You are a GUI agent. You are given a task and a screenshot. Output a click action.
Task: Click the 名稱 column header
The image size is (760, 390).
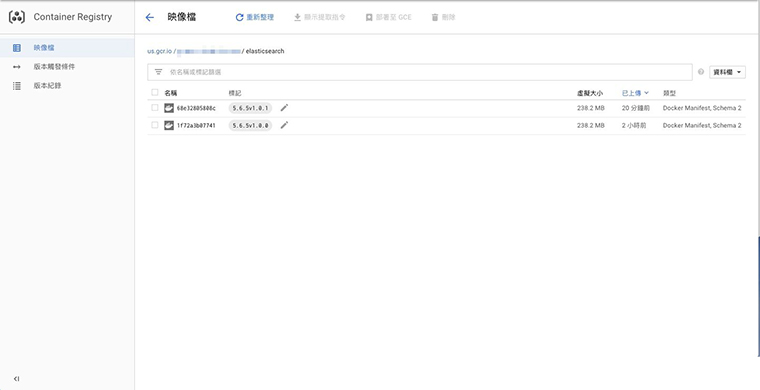click(x=171, y=93)
